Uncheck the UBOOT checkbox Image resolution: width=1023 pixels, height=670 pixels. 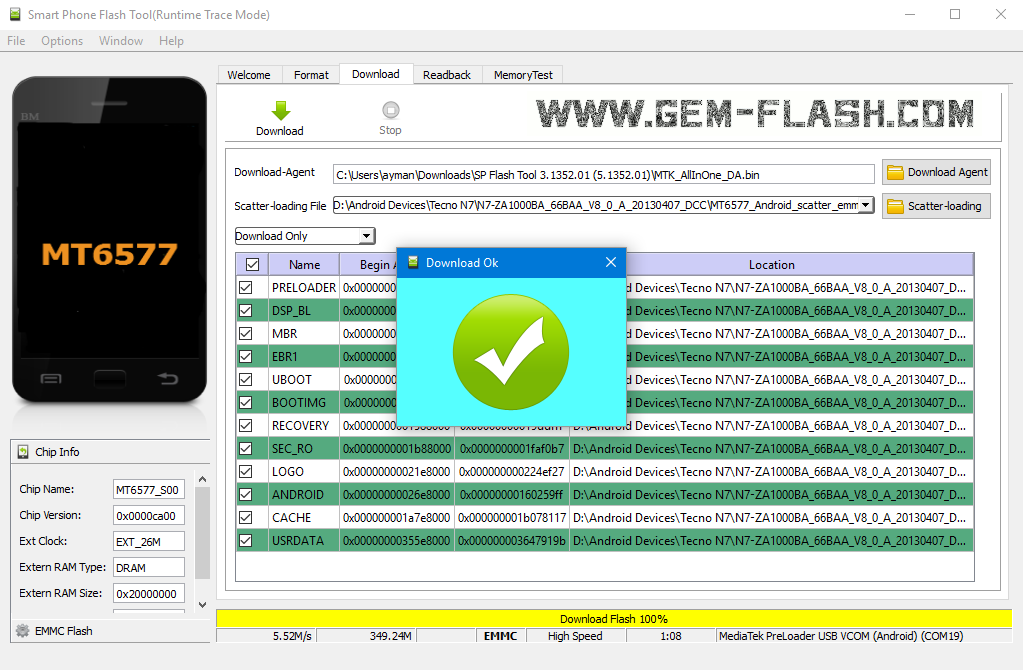click(x=246, y=380)
